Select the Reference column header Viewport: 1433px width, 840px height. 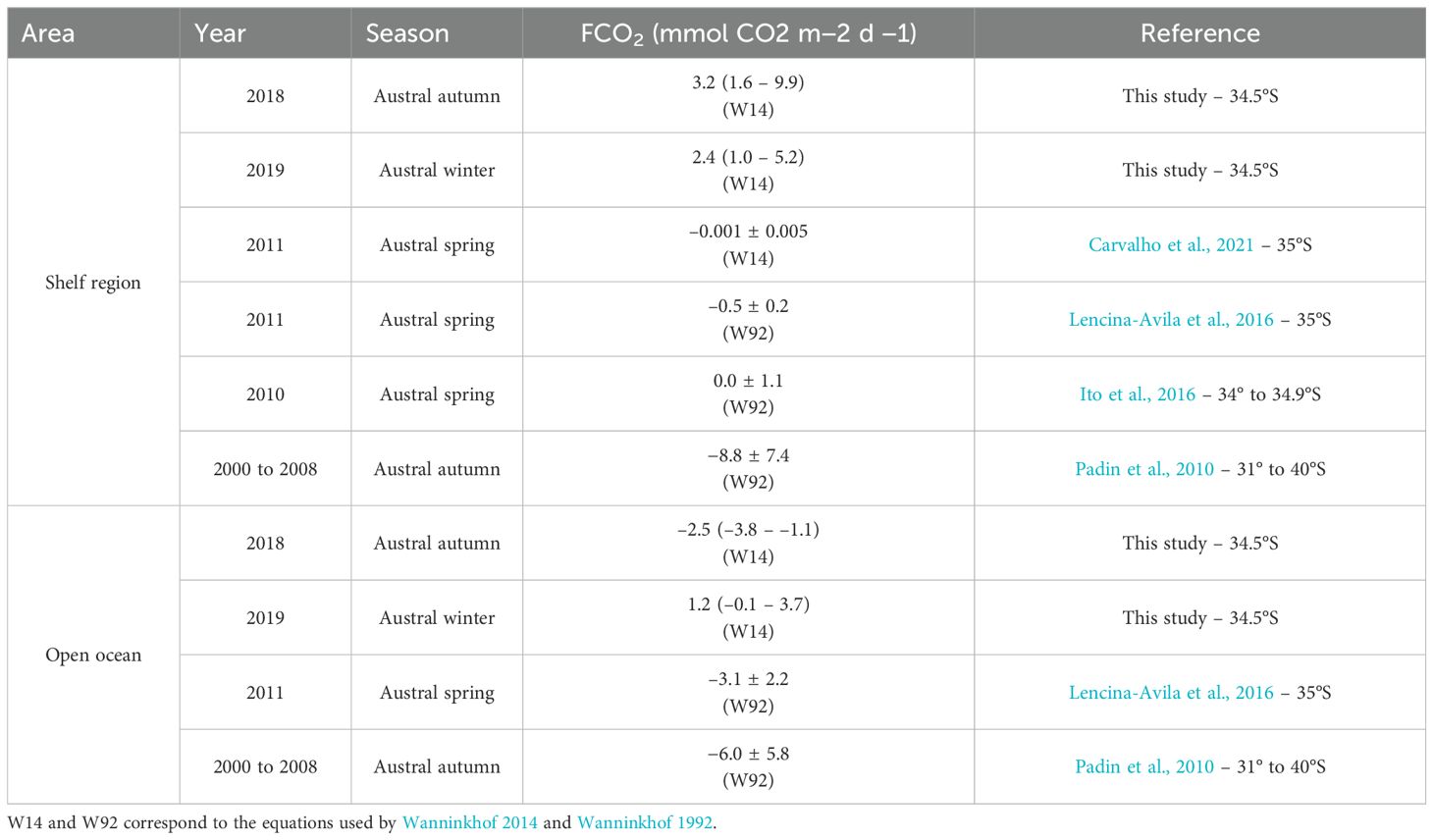tap(1199, 33)
